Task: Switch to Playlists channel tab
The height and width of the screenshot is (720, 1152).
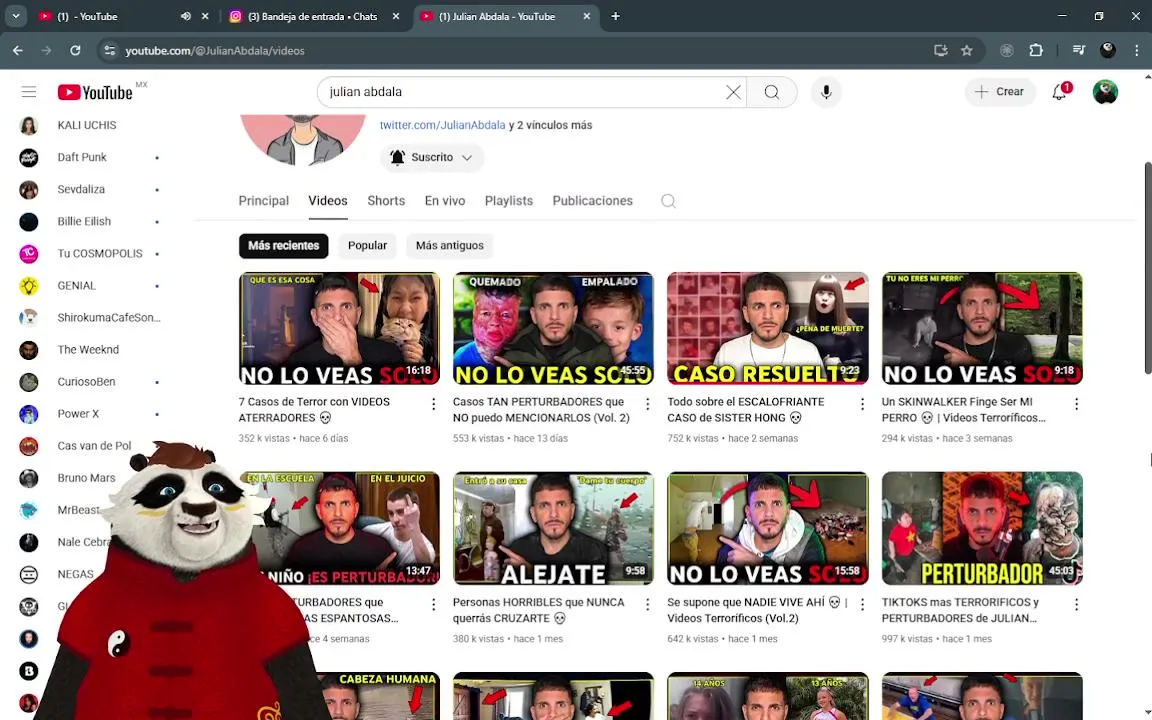Action: (x=508, y=201)
